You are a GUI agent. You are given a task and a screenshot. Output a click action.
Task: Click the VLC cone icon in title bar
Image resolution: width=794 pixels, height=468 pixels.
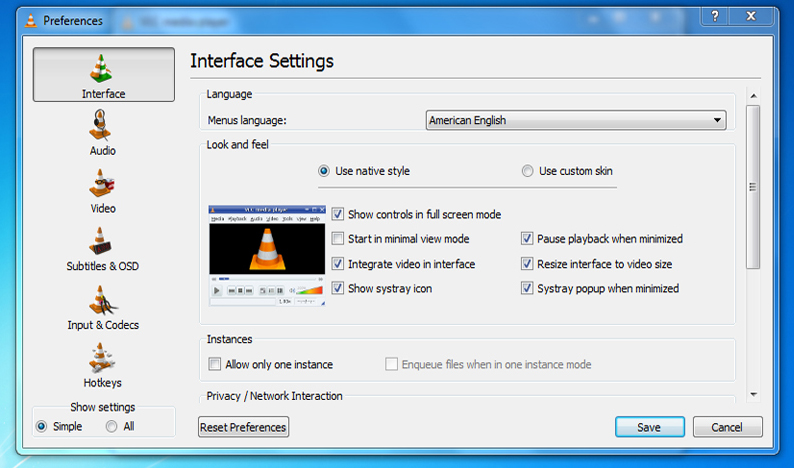point(30,20)
